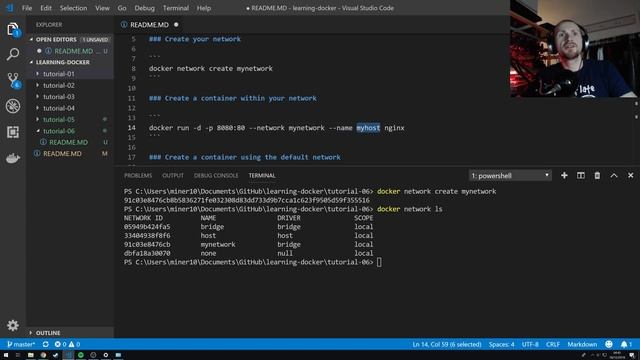The width and height of the screenshot is (640, 360).
Task: Open the Search view icon
Action: pyautogui.click(x=13, y=54)
